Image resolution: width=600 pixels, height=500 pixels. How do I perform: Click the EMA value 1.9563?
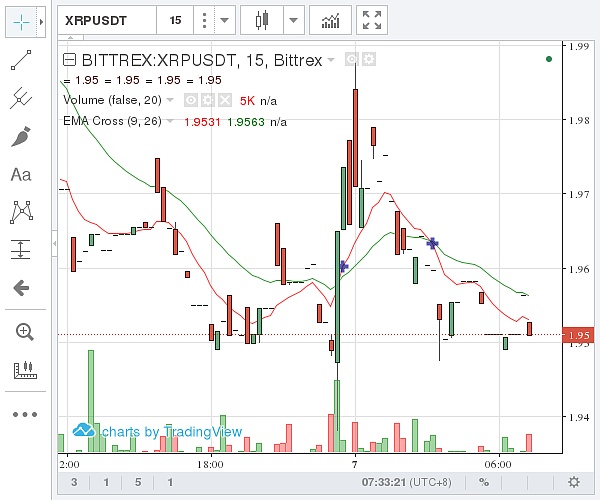pyautogui.click(x=246, y=122)
